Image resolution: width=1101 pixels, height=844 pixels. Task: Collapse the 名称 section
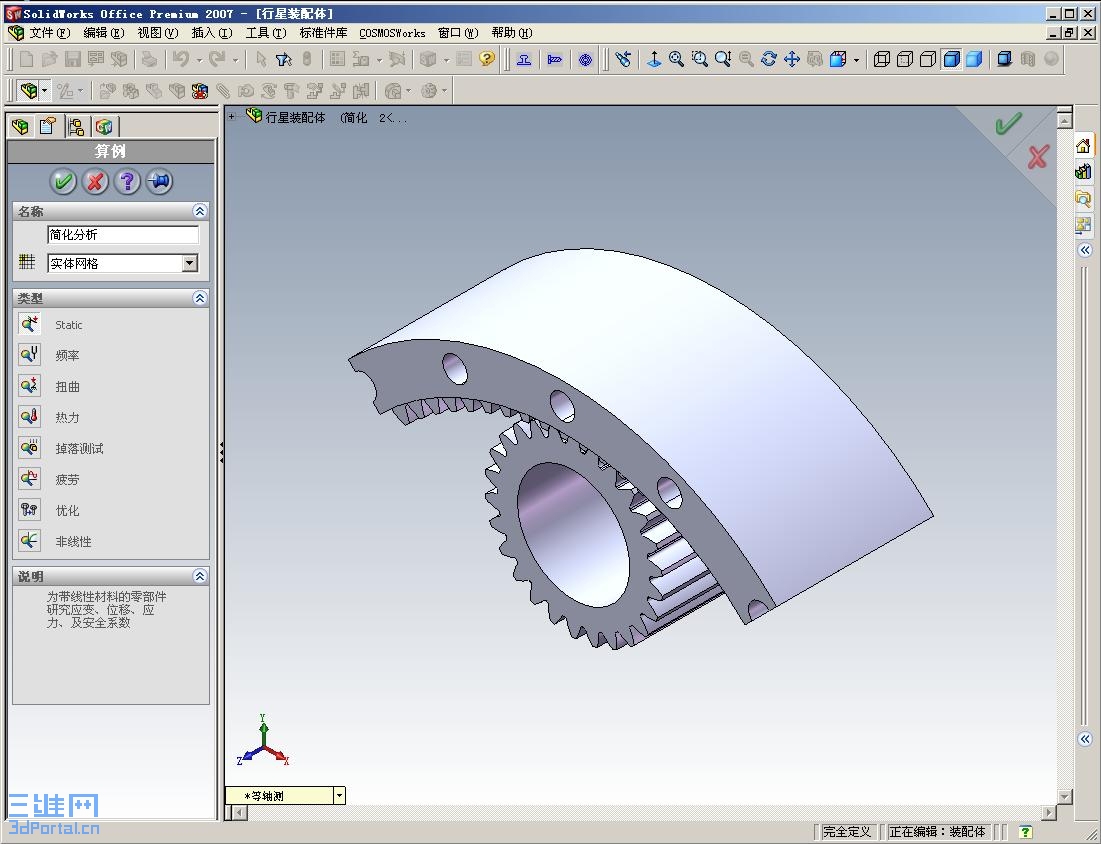[199, 211]
